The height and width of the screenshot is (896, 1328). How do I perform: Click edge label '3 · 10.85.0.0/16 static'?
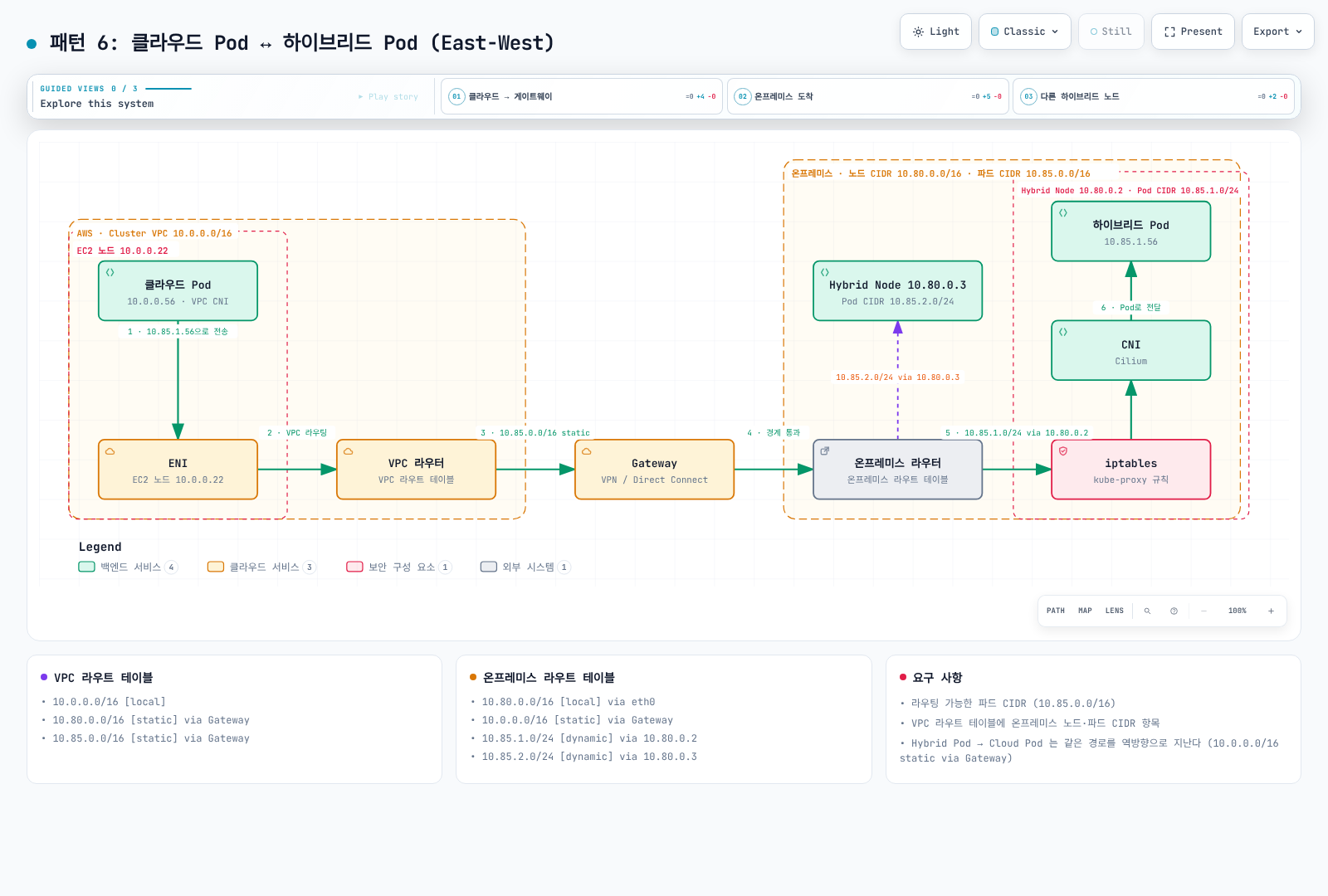[535, 433]
